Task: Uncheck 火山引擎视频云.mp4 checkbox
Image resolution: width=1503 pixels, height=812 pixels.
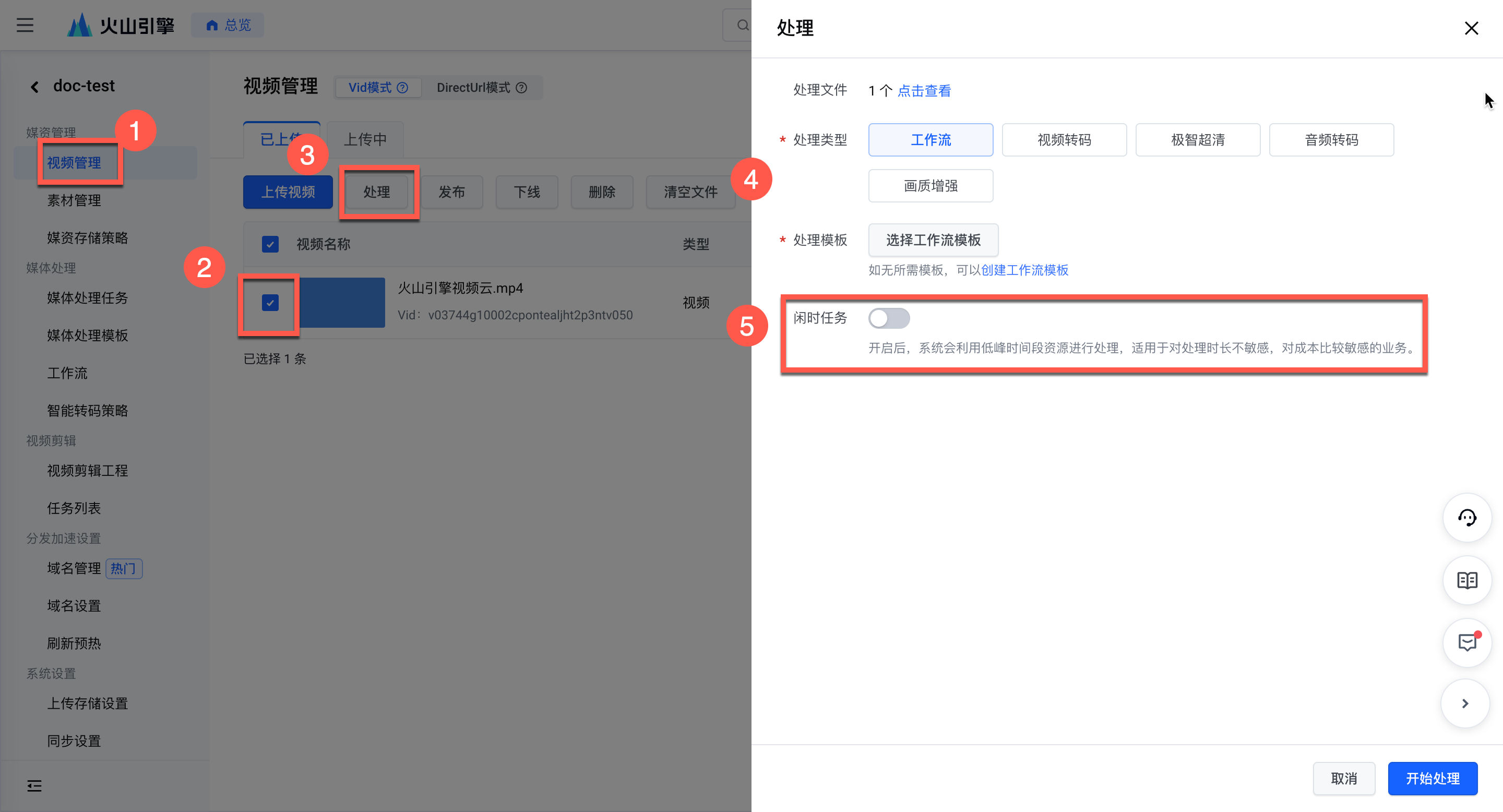Action: coord(270,303)
